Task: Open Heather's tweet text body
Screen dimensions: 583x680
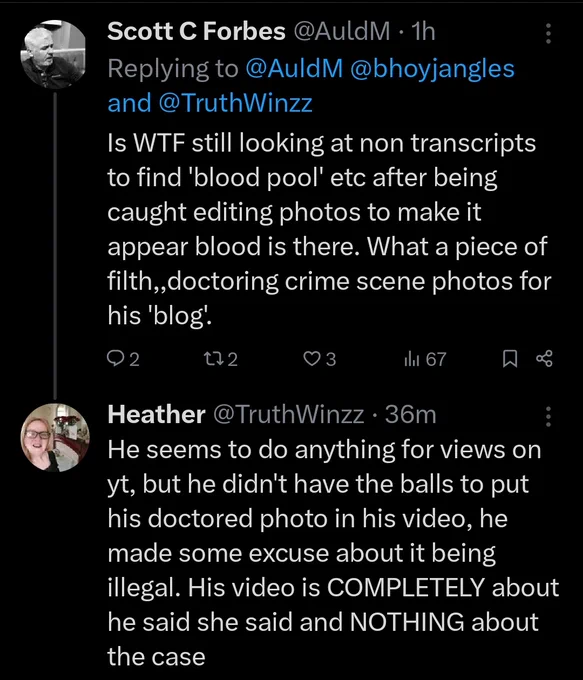Action: pyautogui.click(x=333, y=552)
